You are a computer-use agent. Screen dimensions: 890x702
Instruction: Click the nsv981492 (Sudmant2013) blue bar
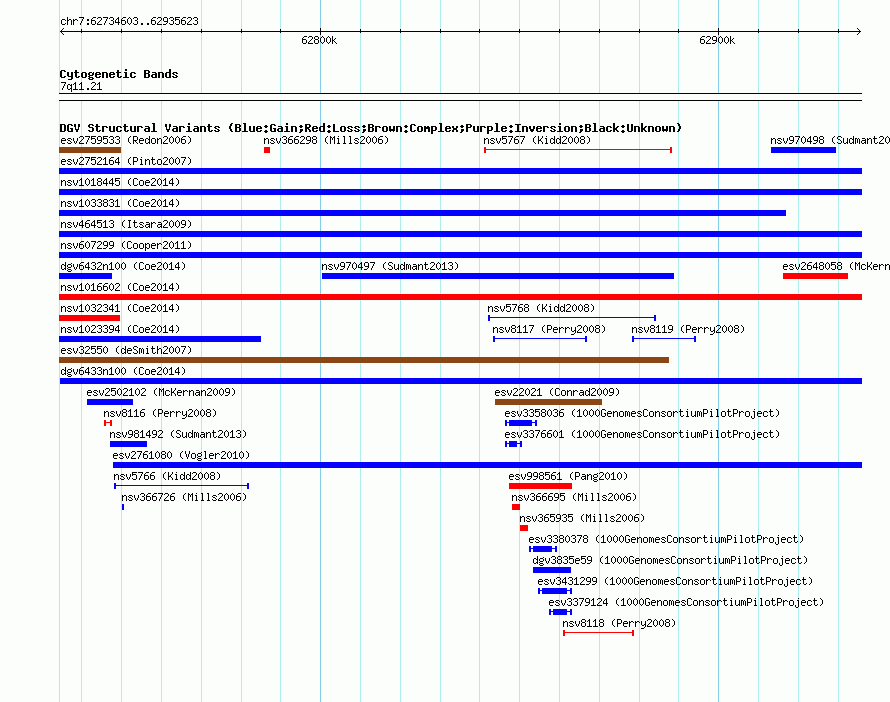click(x=128, y=444)
